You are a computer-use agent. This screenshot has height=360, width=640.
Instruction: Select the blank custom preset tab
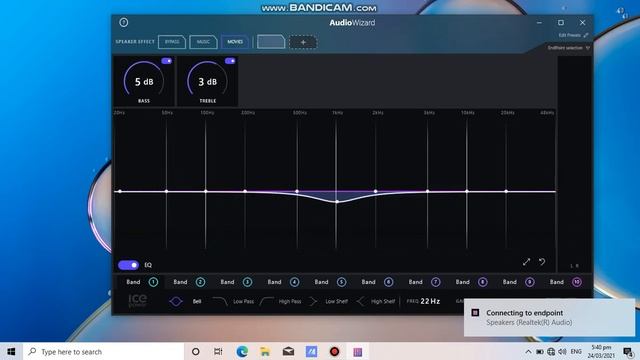271,42
